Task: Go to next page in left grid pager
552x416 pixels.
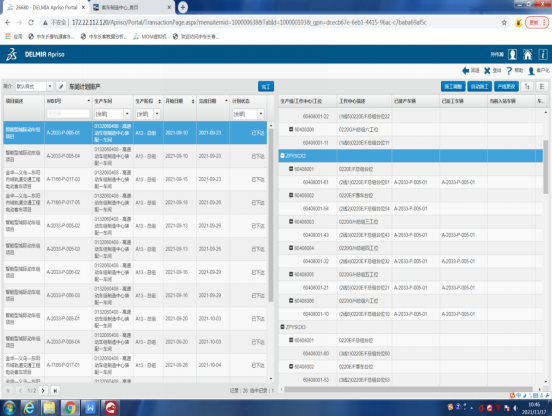Action: tap(43, 390)
